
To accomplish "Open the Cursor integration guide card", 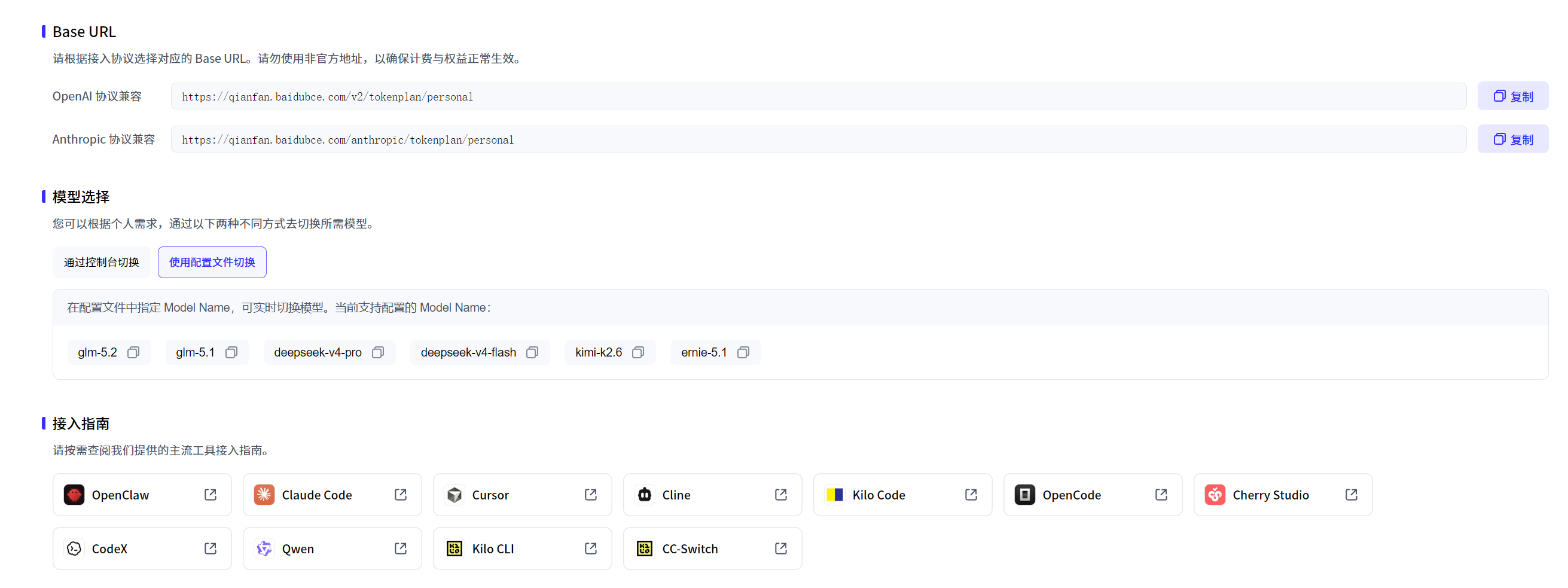I will [522, 495].
